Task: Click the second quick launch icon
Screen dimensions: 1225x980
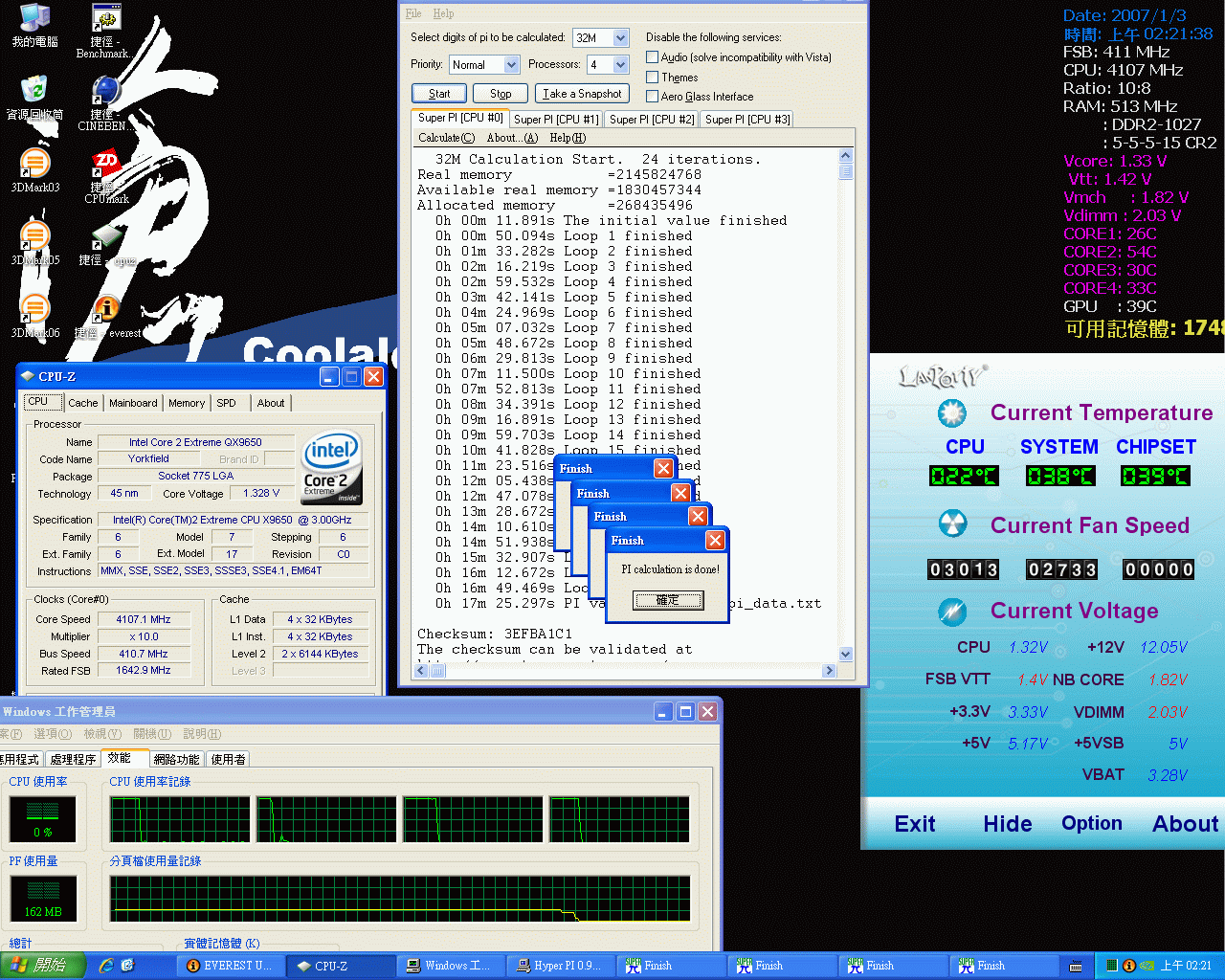Action: 128,966
